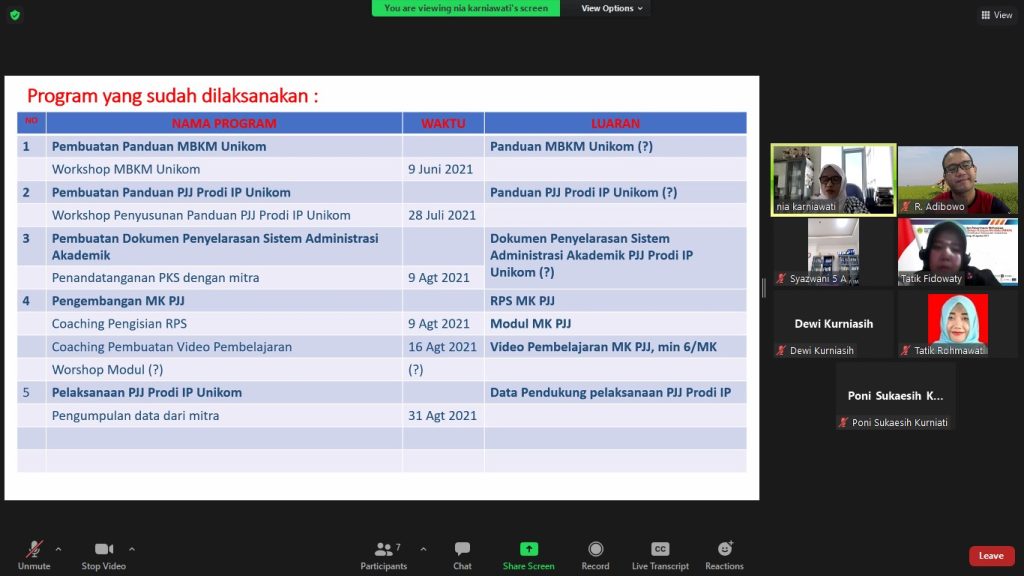Image resolution: width=1024 pixels, height=576 pixels.
Task: Click the green encryption shield icon
Action: (x=15, y=14)
